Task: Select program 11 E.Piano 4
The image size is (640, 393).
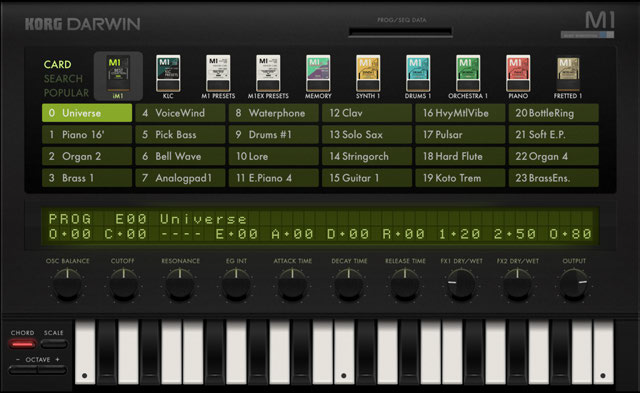Action: click(273, 178)
